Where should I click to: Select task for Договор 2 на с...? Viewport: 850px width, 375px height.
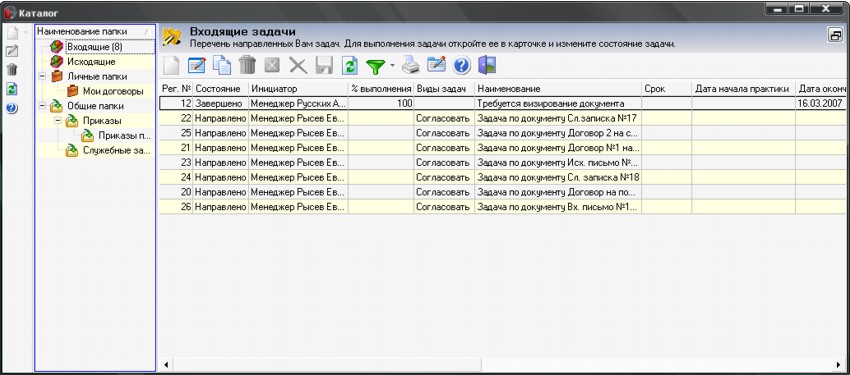point(503,133)
